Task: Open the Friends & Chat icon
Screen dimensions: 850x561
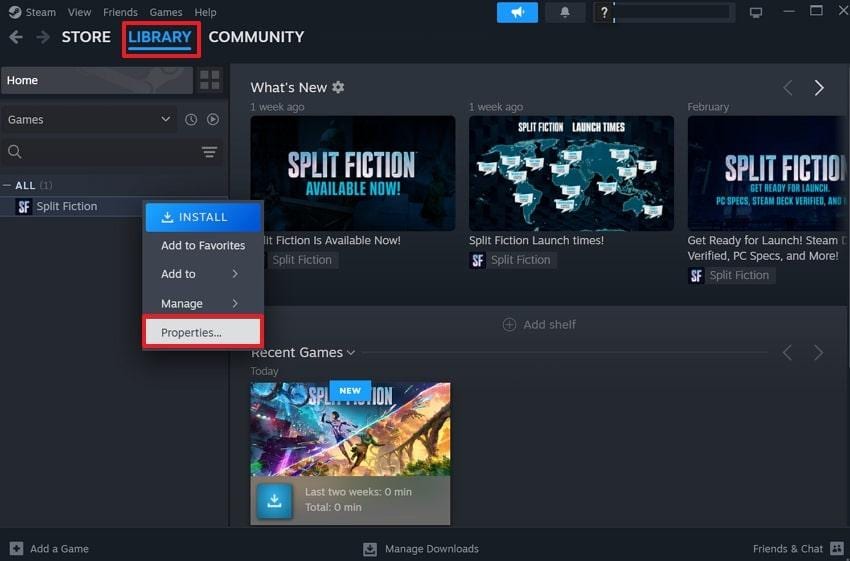Action: click(x=837, y=549)
